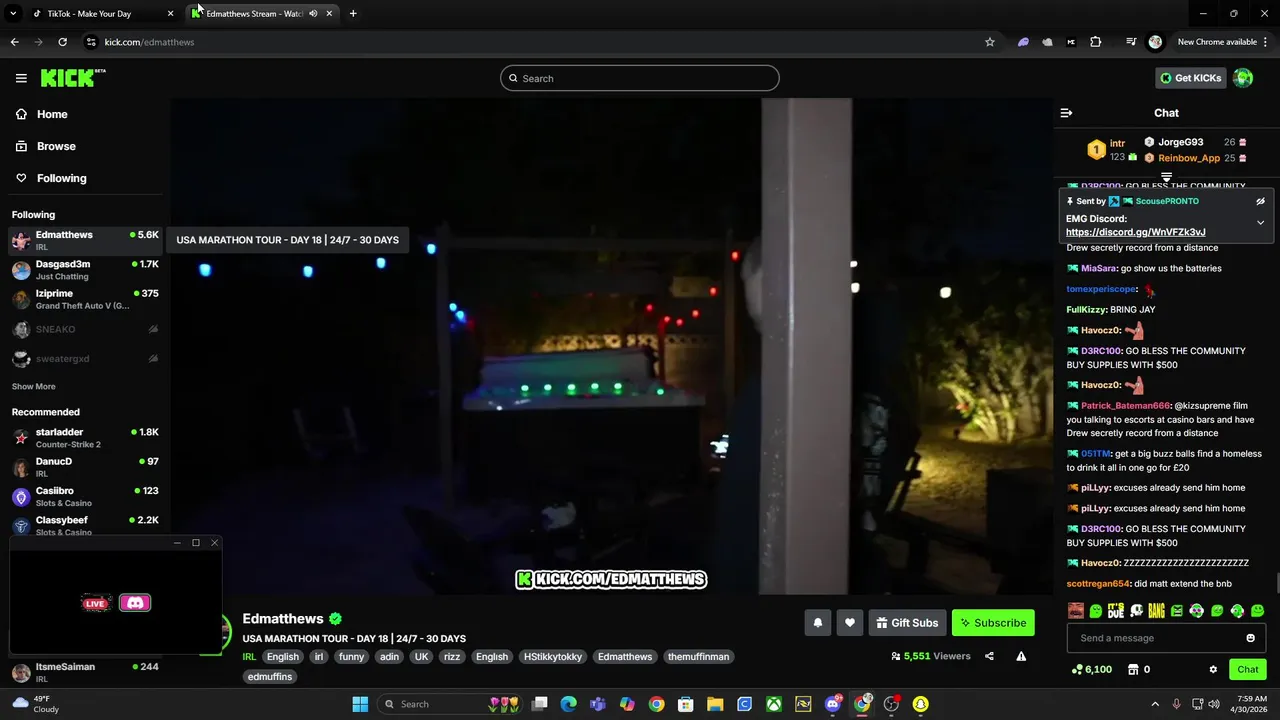Open Casiibro recommended channel
This screenshot has height=720, width=1280.
pyautogui.click(x=85, y=496)
